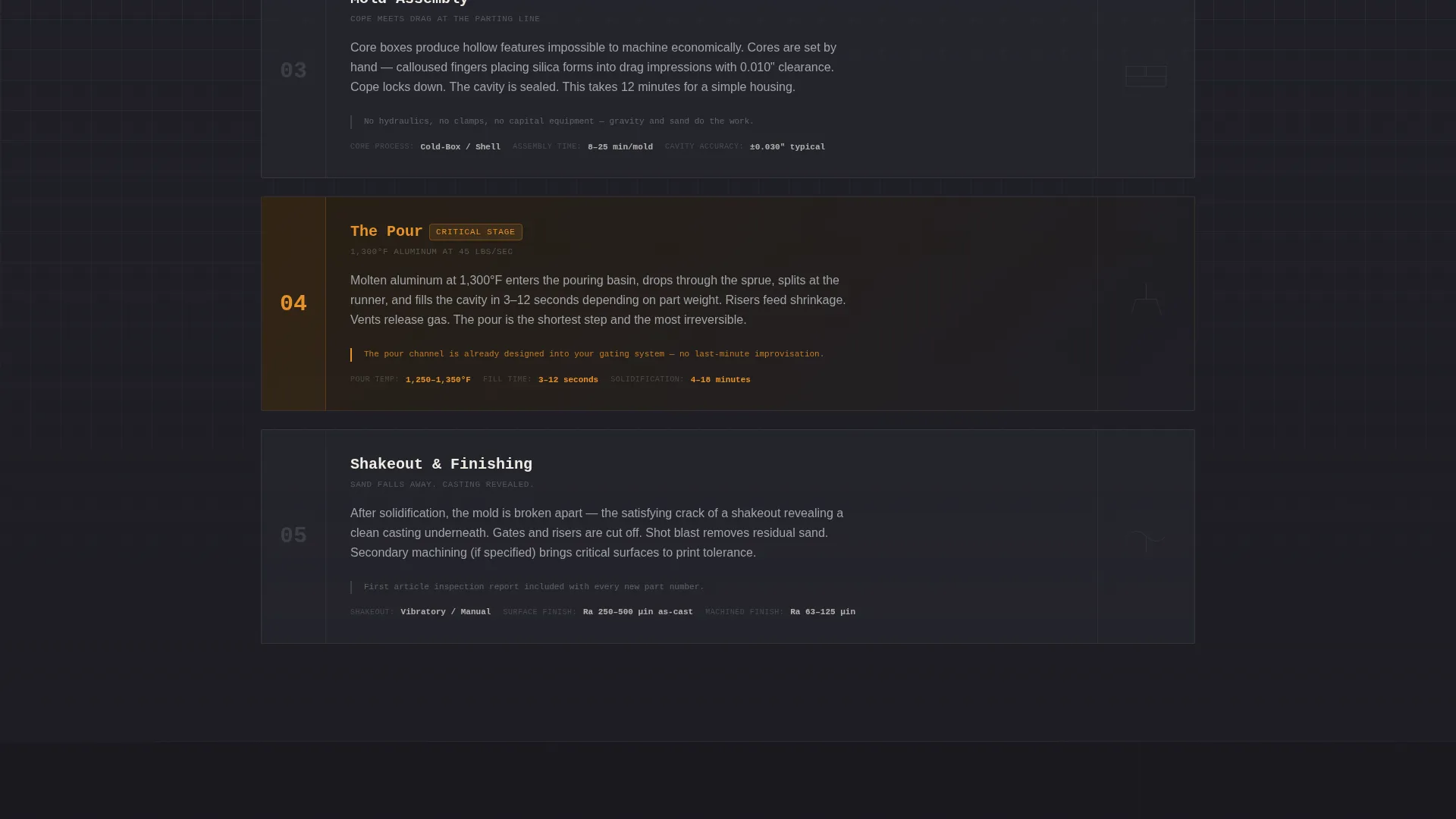The width and height of the screenshot is (1456, 819).
Task: Click the 4–18 minutes solidification value
Action: pyautogui.click(x=720, y=380)
